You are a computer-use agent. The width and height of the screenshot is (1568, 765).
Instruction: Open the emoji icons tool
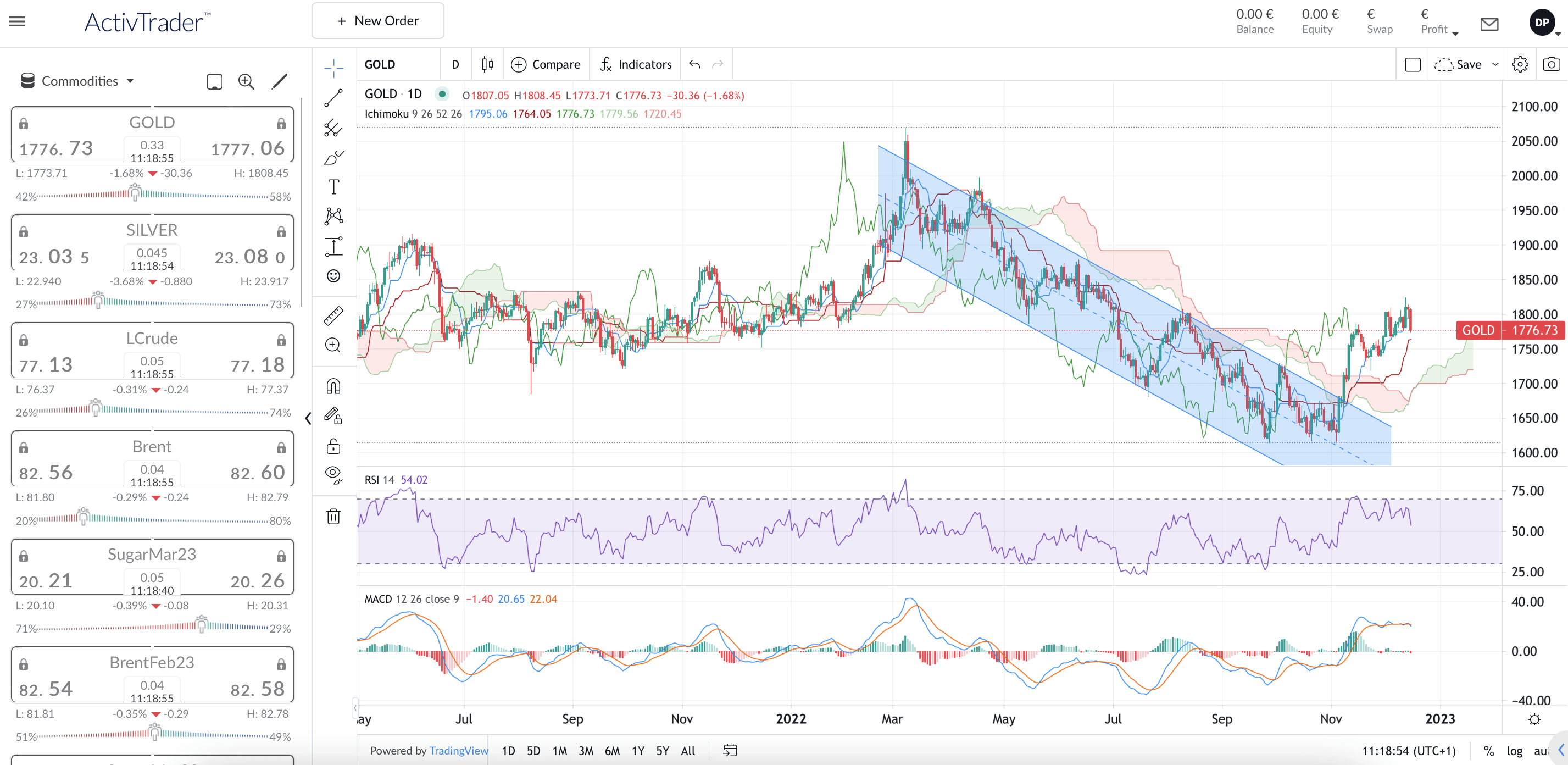point(333,276)
